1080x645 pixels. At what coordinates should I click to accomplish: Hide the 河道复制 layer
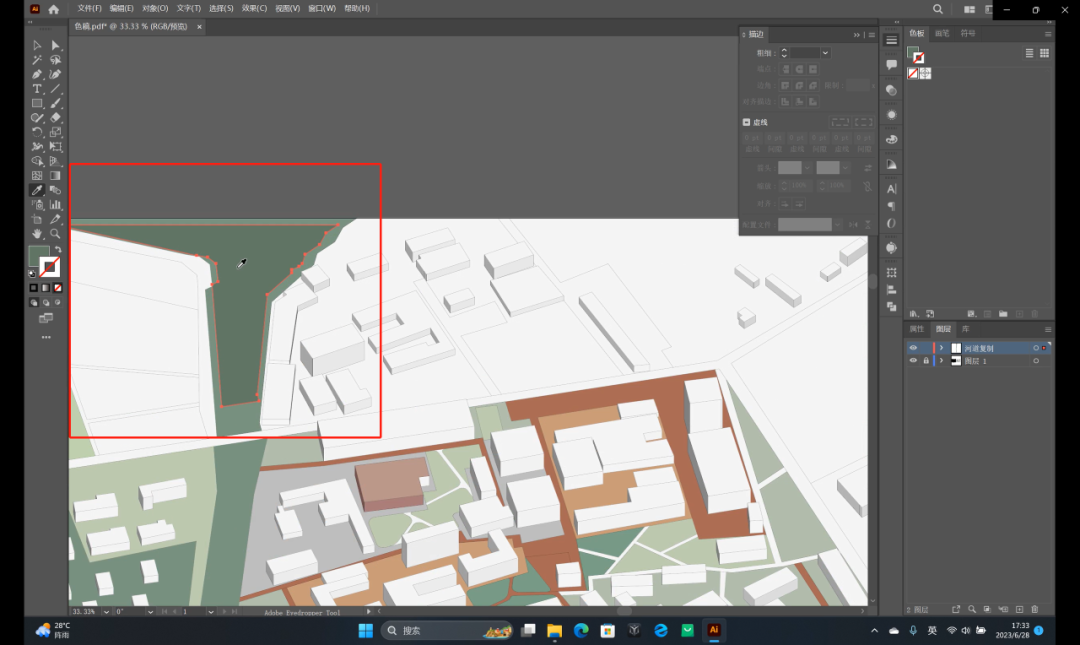[913, 348]
